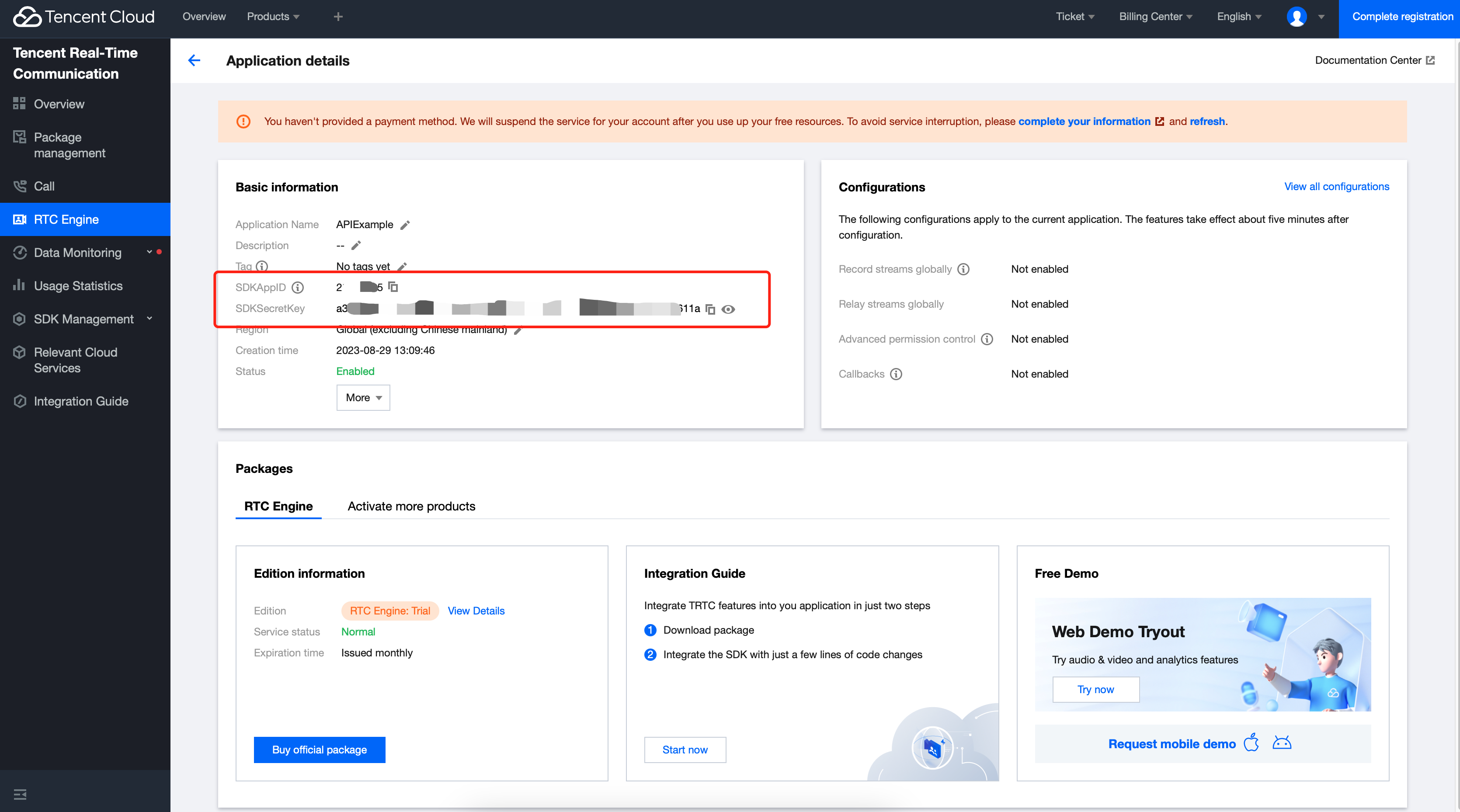This screenshot has height=812, width=1460.
Task: Expand Data Monitoring sidebar section
Action: [85, 253]
